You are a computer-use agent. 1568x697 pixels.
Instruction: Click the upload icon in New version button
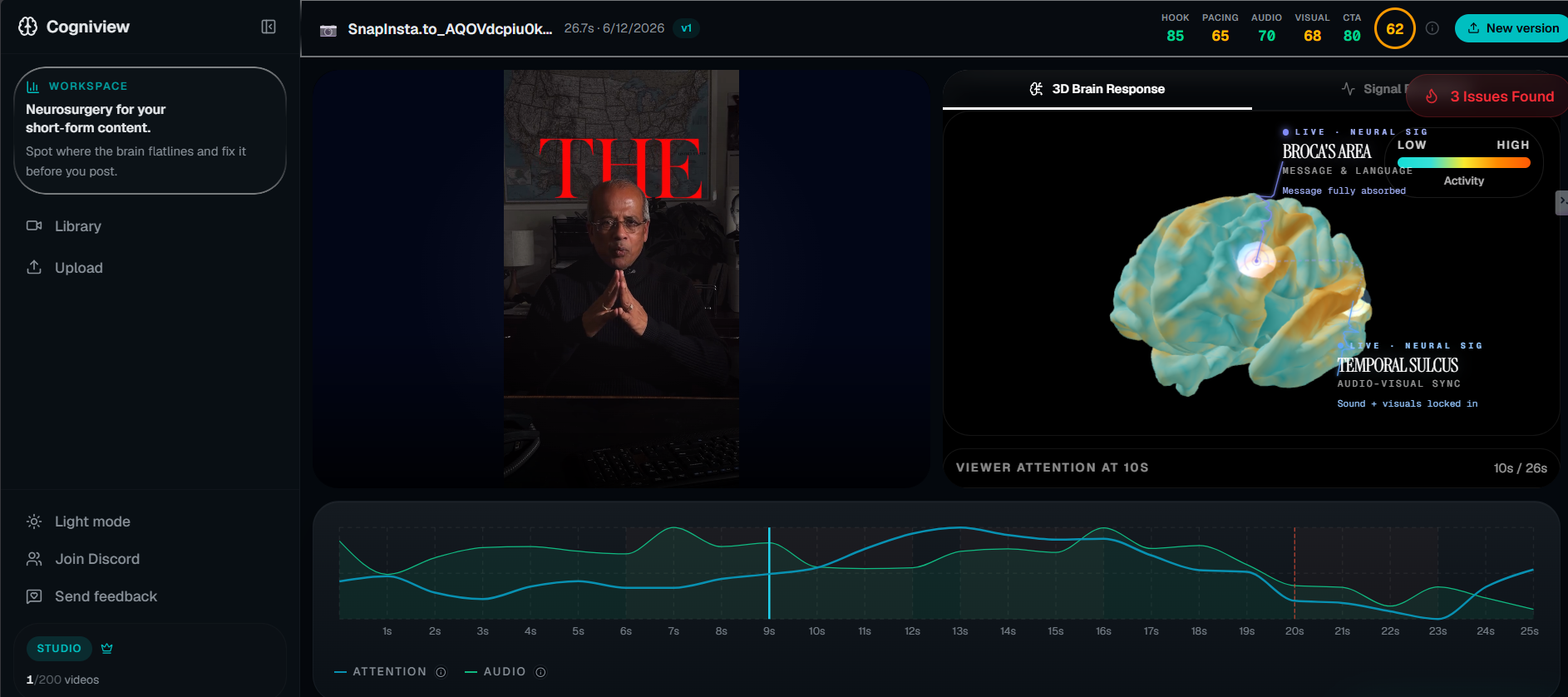1473,28
